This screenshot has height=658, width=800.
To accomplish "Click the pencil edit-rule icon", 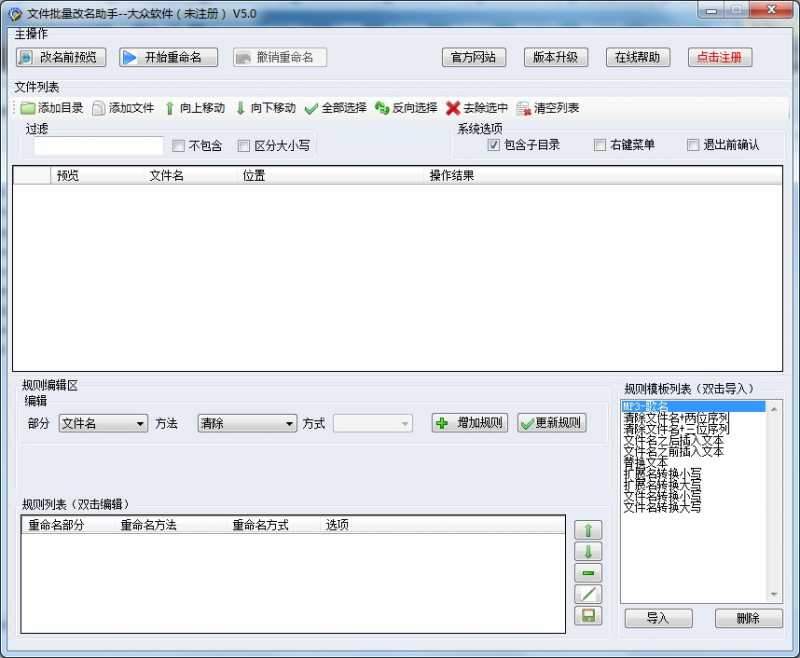I will 588,594.
